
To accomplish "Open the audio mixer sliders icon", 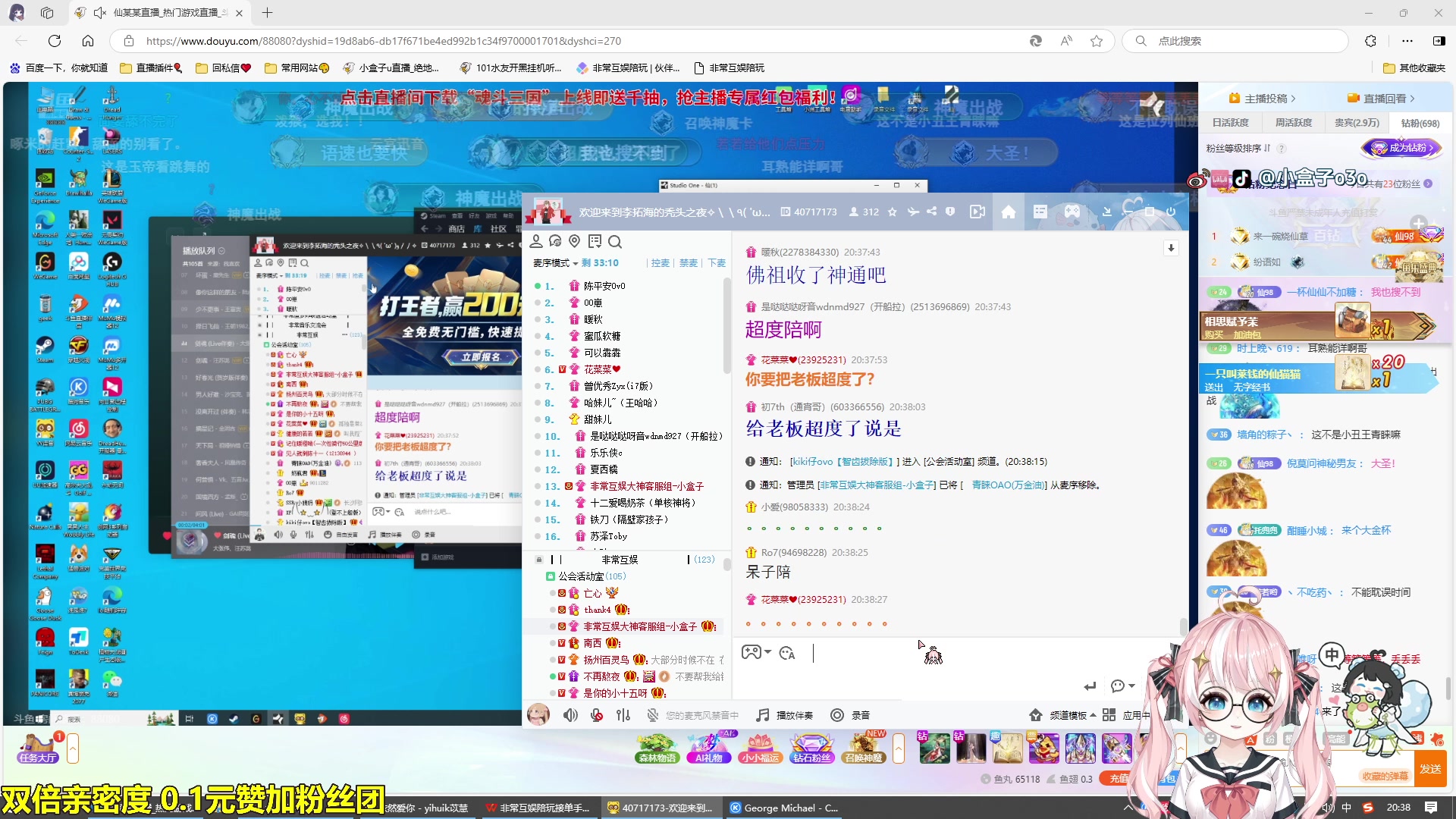I will (623, 715).
